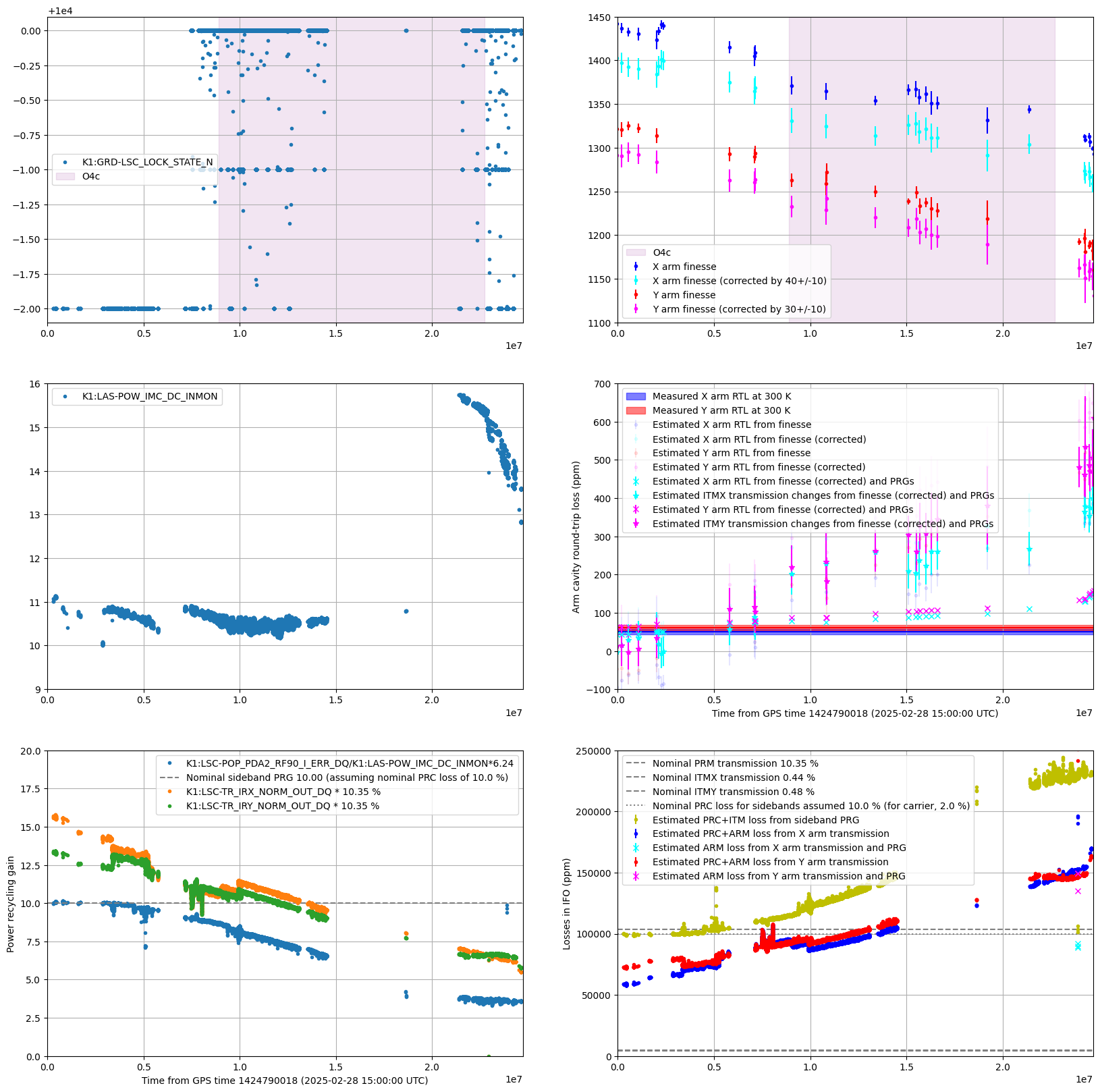The height and width of the screenshot is (1092, 1100).
Task: Select the red Y arm finesse legend marker
Action: [x=636, y=295]
